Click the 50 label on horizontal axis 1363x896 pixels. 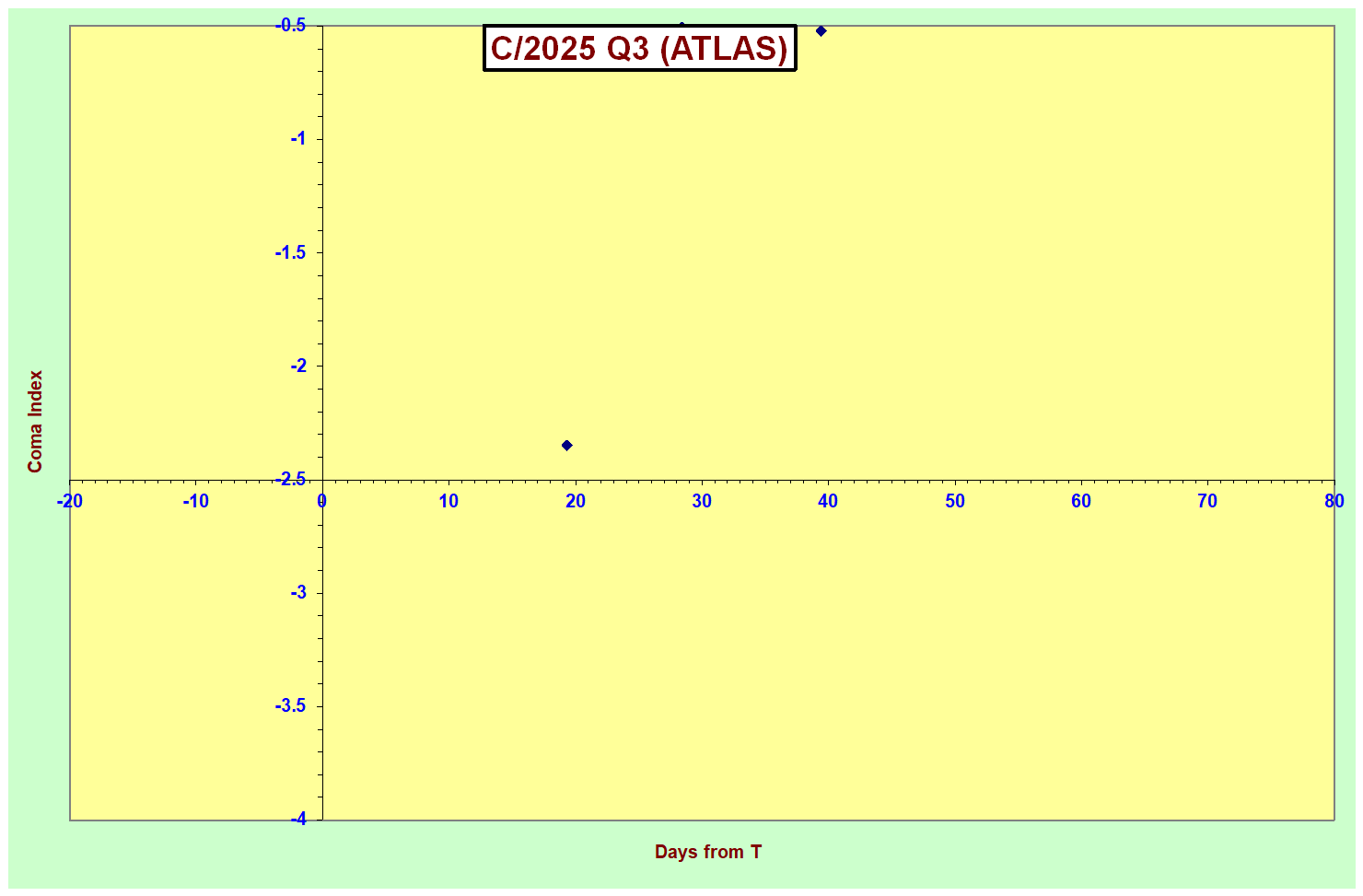[x=955, y=501]
